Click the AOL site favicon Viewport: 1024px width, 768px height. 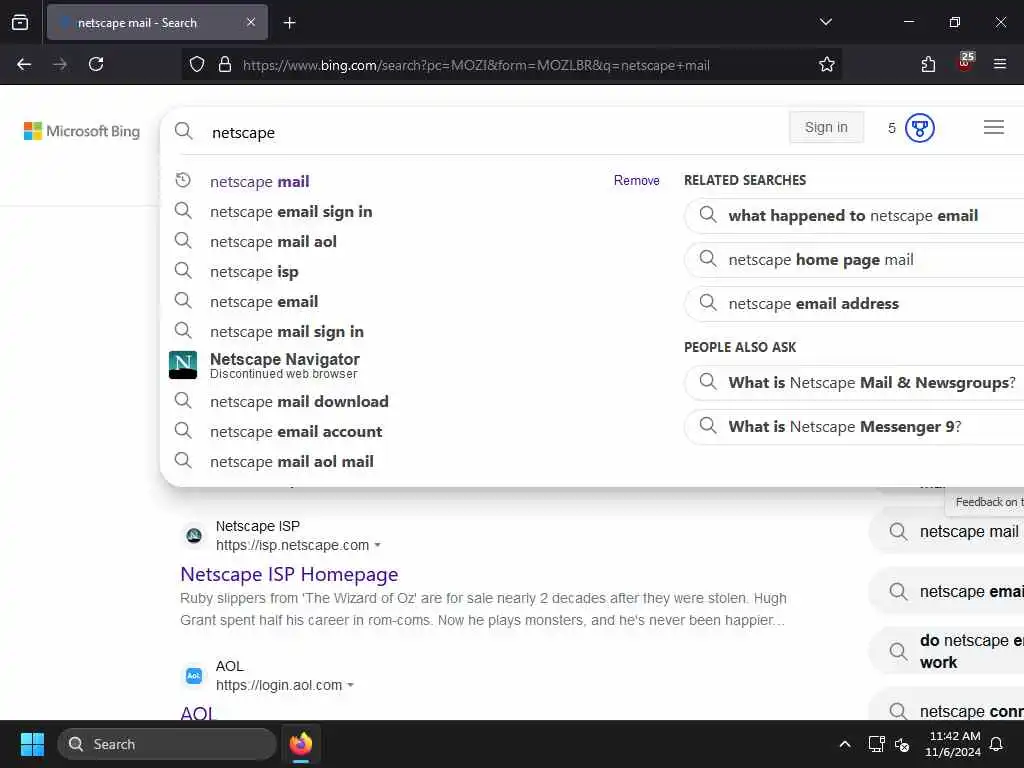194,675
